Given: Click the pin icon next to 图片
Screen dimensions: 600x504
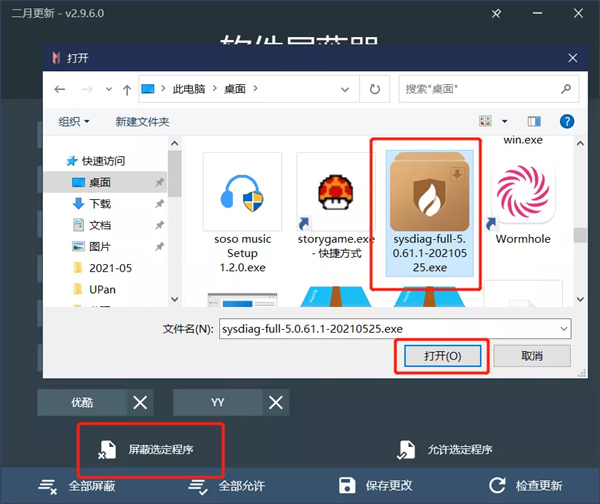Looking at the screenshot, I should [x=159, y=246].
